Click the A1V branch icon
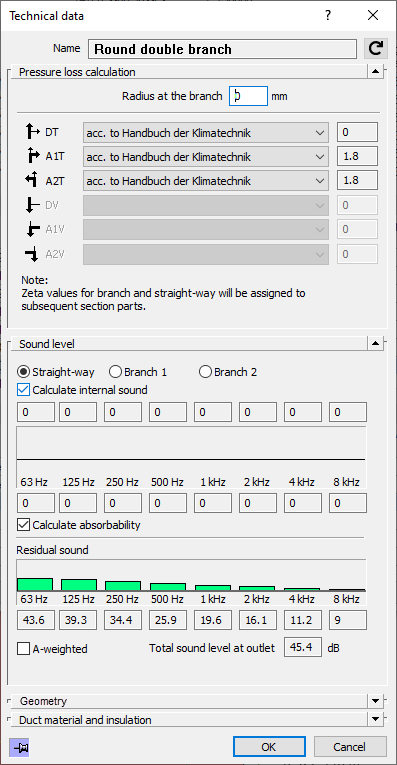Screen dimensions: 397x765 33,230
